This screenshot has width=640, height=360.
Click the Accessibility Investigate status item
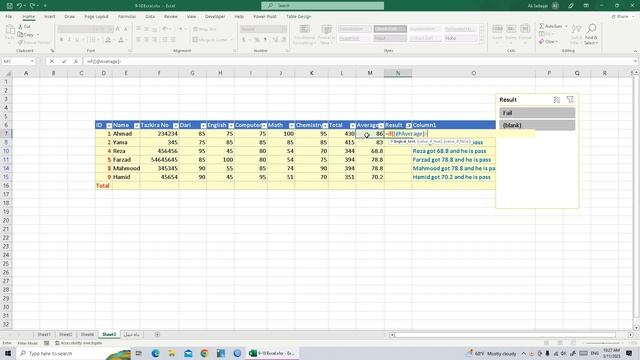pos(78,343)
